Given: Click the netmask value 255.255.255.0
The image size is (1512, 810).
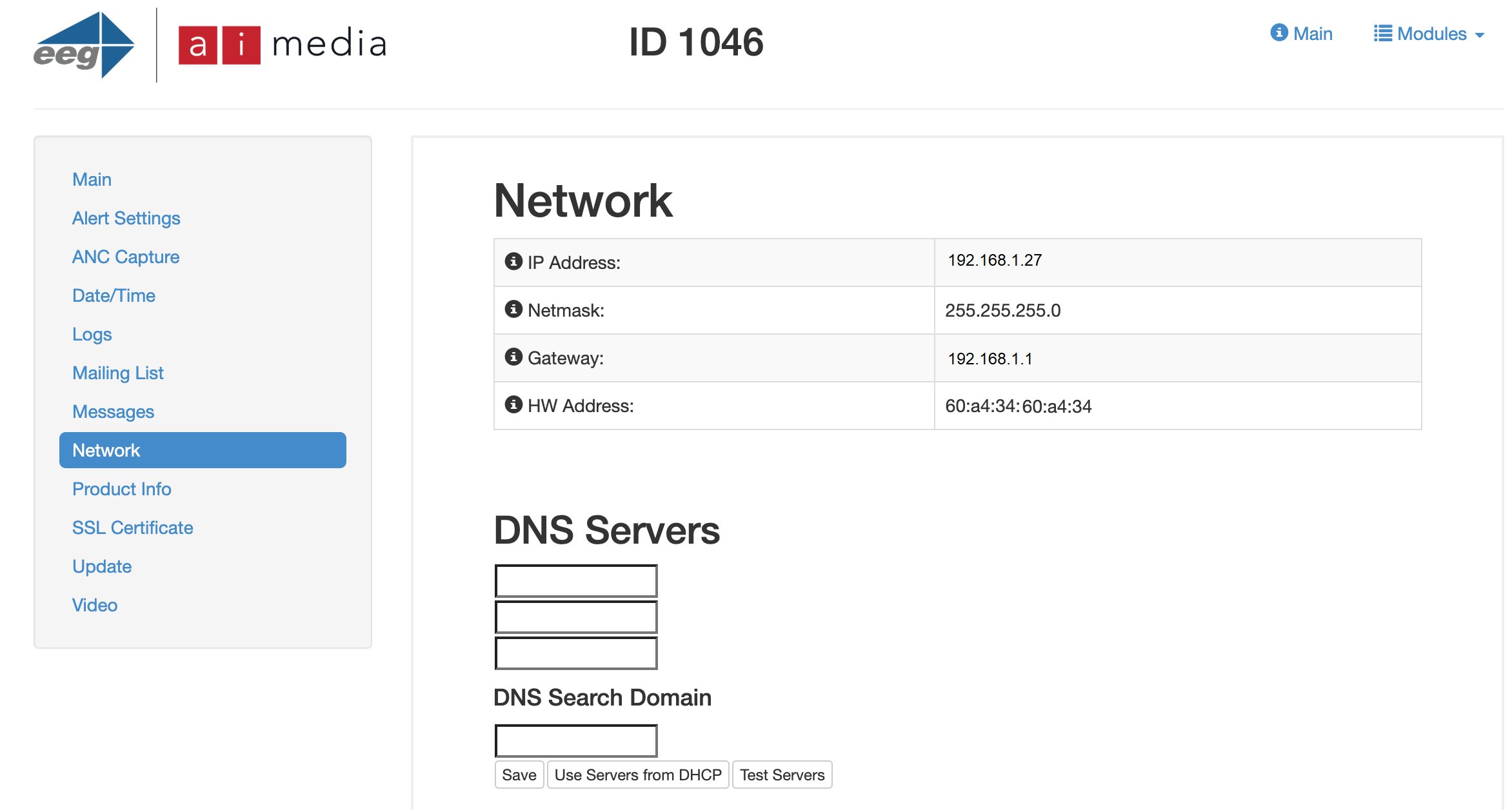Looking at the screenshot, I should click(x=1003, y=310).
